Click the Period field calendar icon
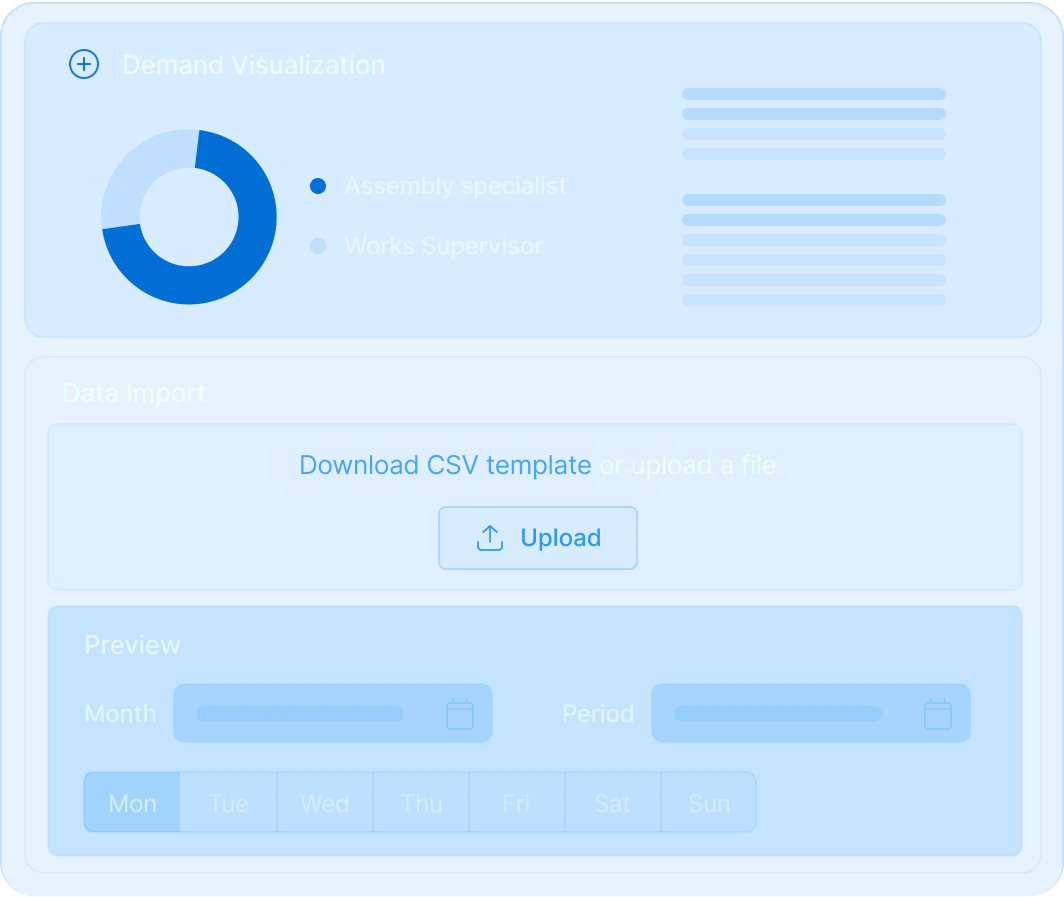The height and width of the screenshot is (897, 1064). (938, 714)
